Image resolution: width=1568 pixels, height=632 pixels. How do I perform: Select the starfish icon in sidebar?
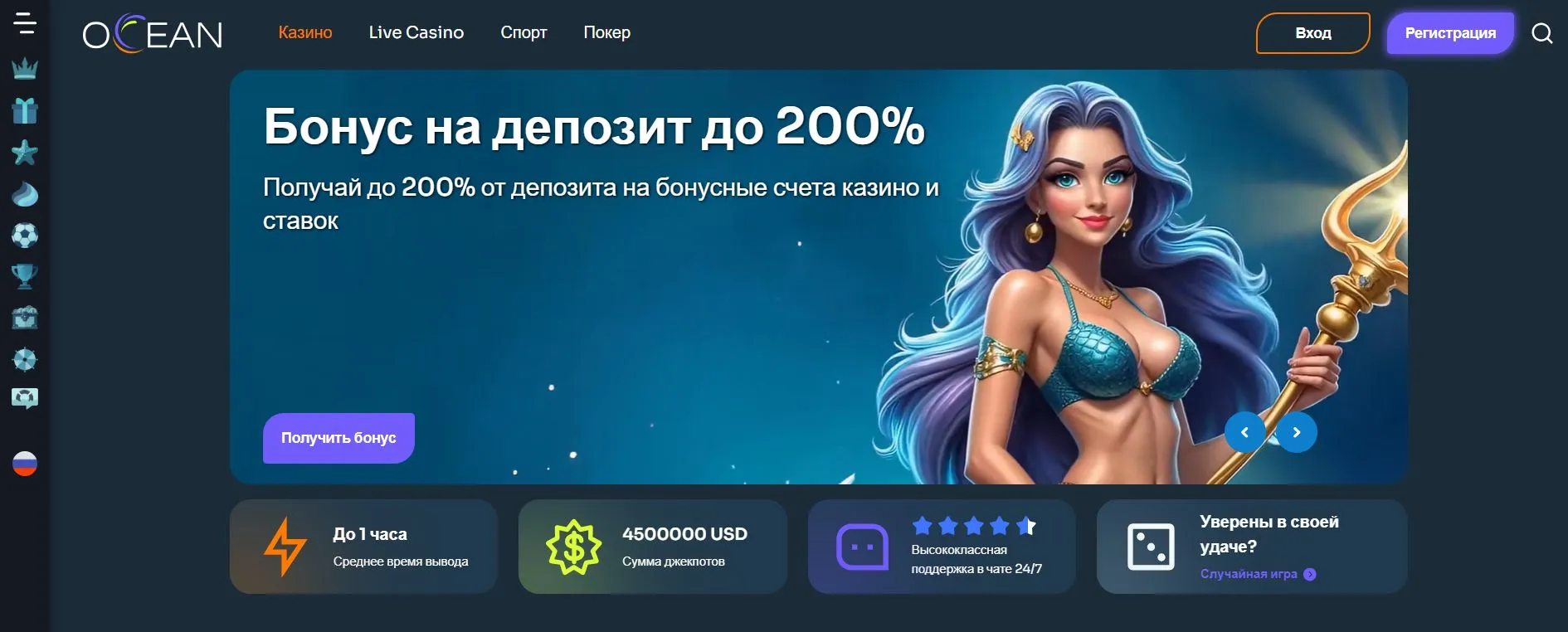click(25, 152)
